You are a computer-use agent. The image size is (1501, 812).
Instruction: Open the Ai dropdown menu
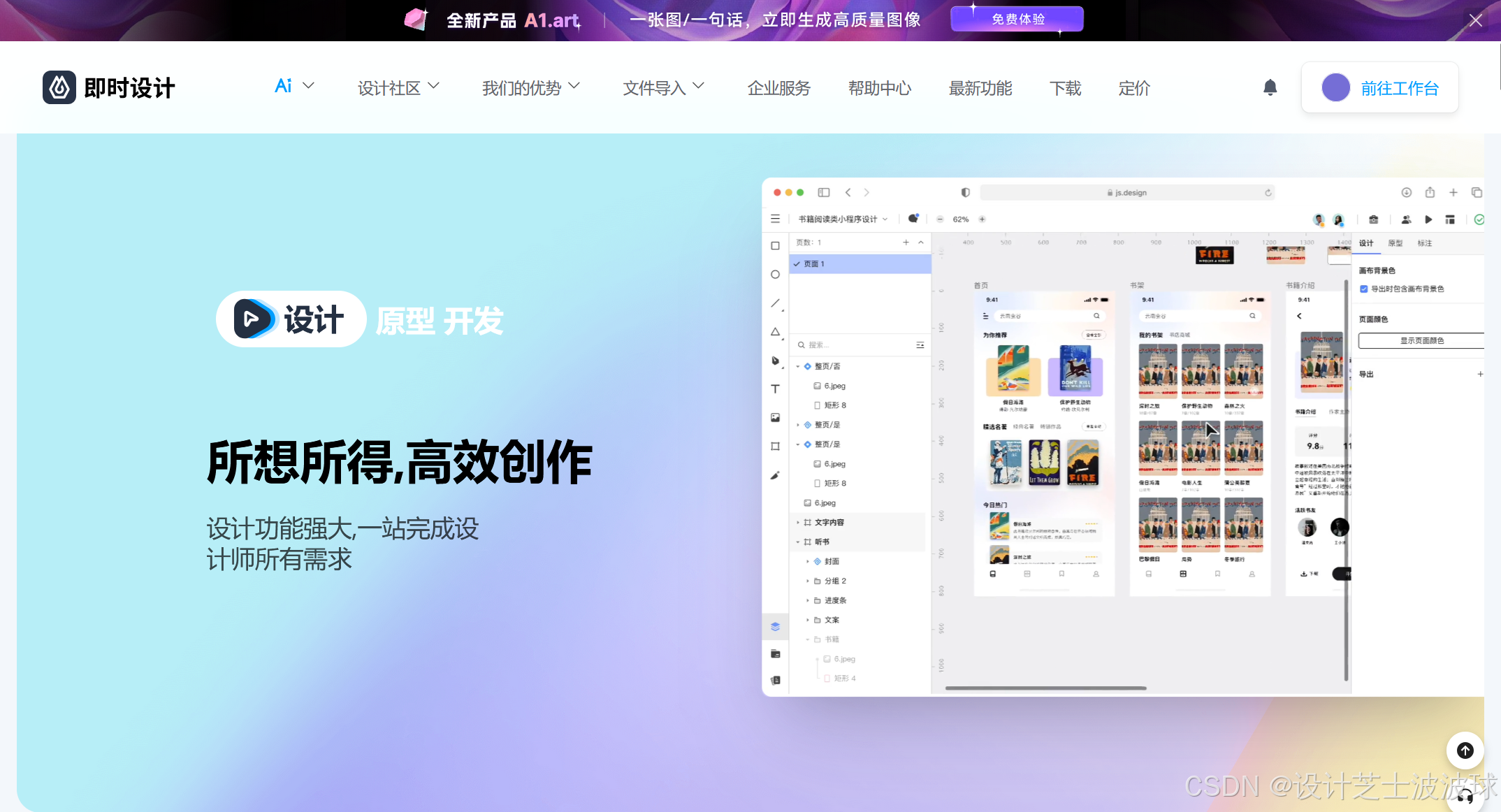point(293,86)
